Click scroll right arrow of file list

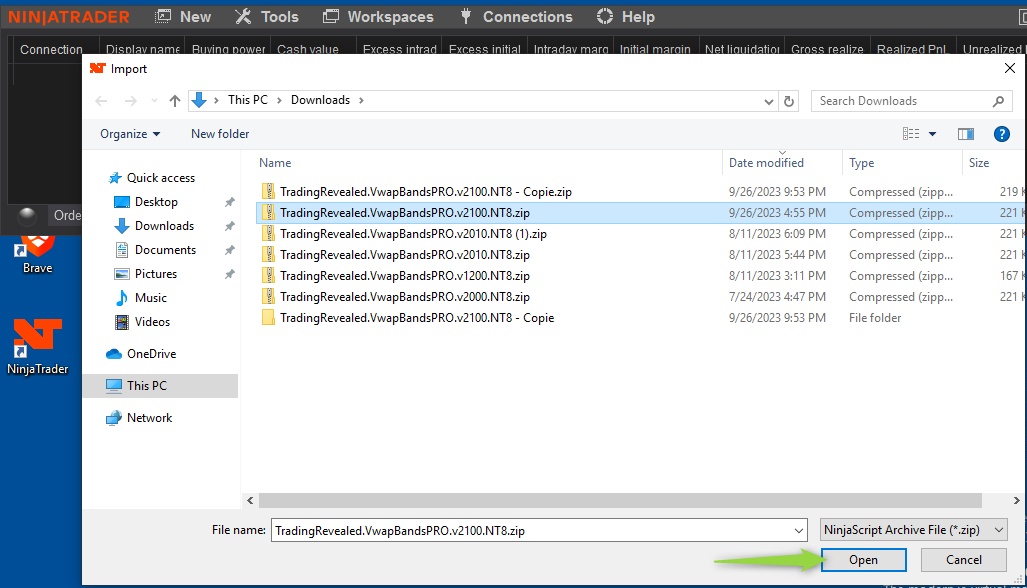pyautogui.click(x=1016, y=500)
